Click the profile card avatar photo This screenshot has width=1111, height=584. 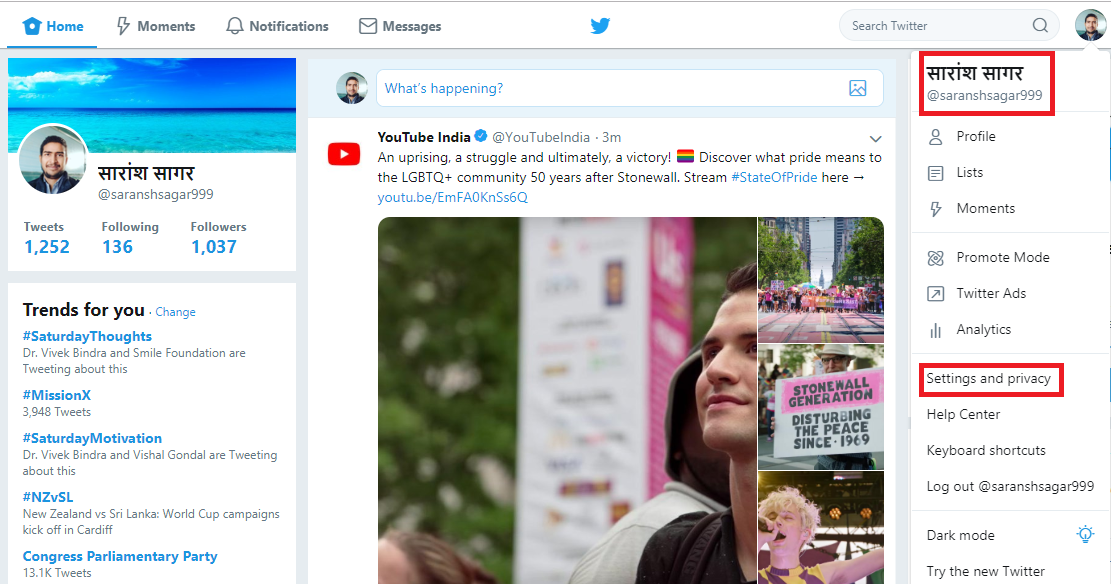click(x=53, y=159)
